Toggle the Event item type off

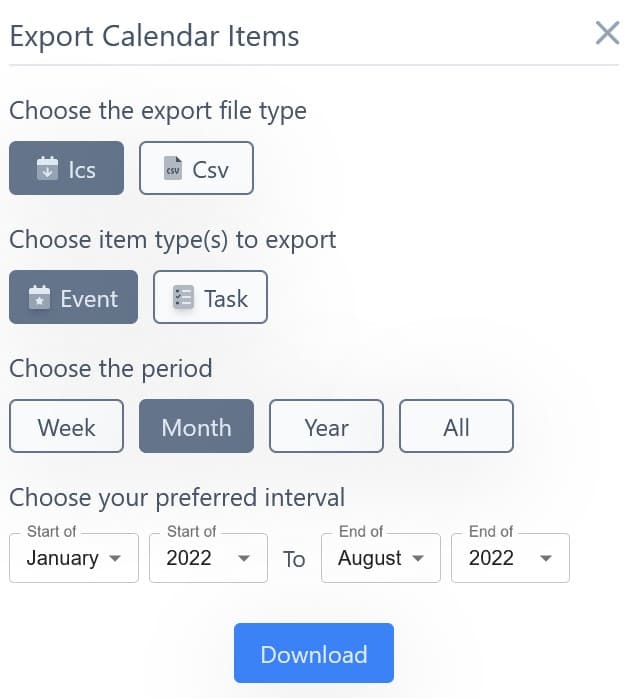[x=73, y=297]
